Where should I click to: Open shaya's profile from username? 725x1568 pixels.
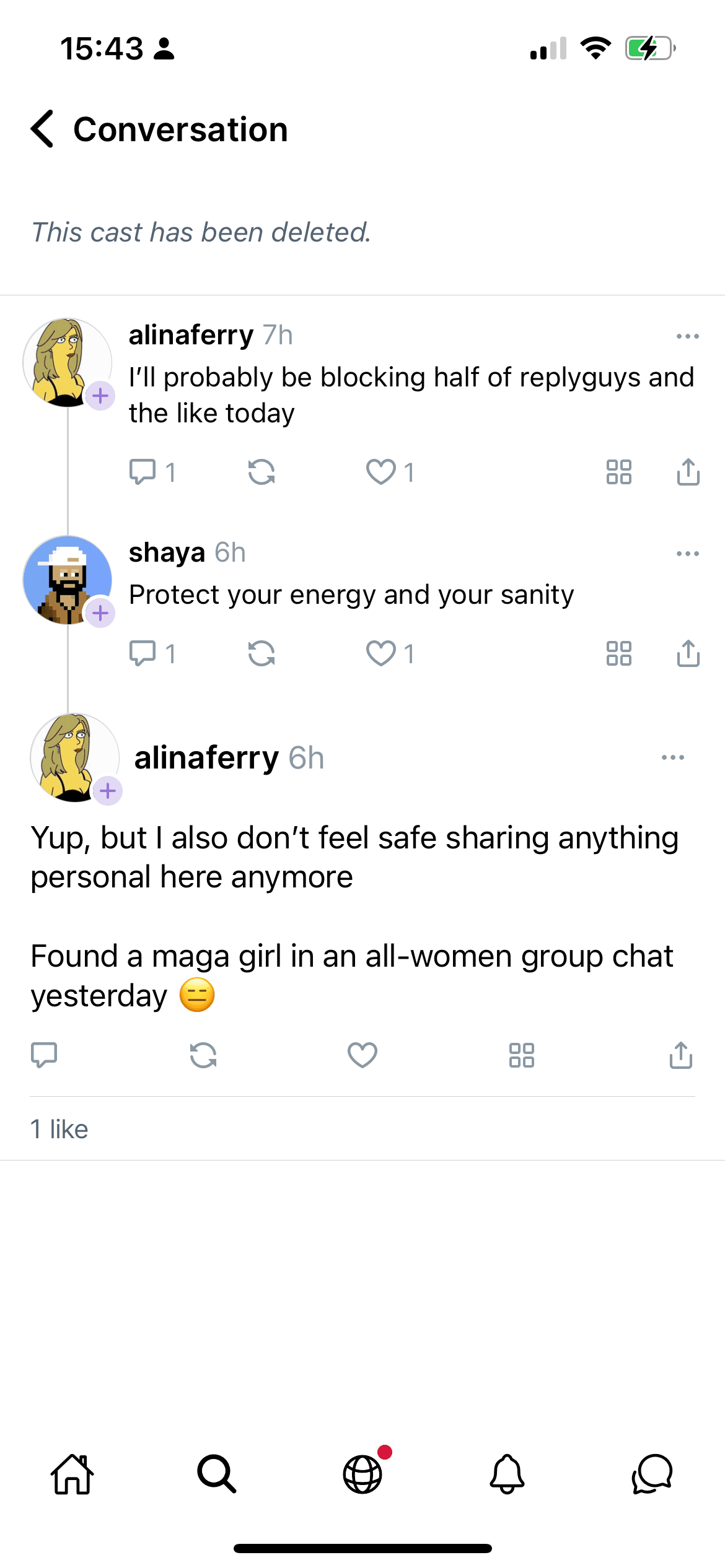[x=167, y=552]
